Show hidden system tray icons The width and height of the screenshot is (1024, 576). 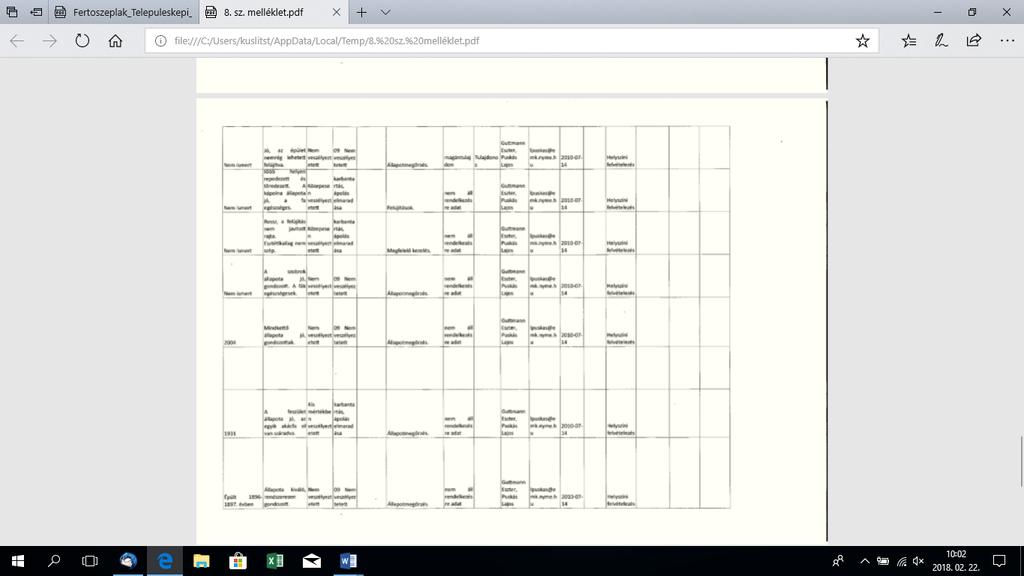pos(865,561)
